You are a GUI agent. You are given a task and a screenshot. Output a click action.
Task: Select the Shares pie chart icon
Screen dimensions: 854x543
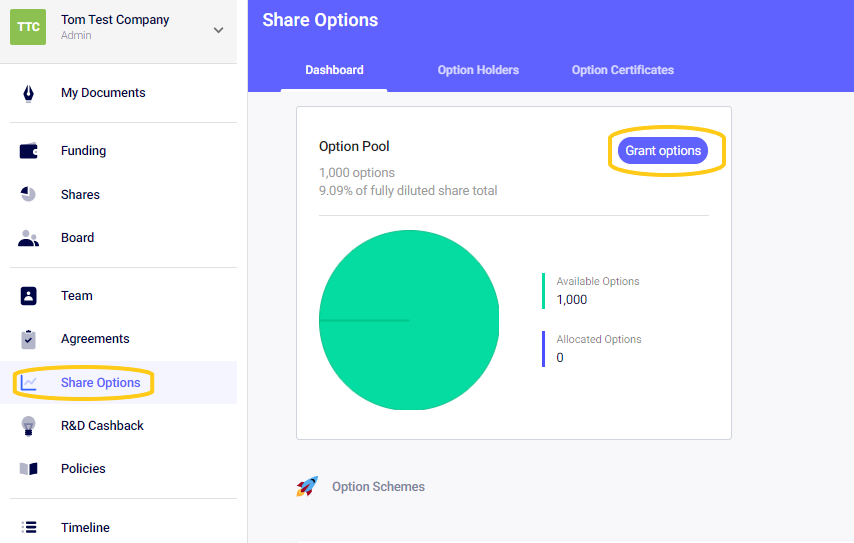pyautogui.click(x=28, y=194)
